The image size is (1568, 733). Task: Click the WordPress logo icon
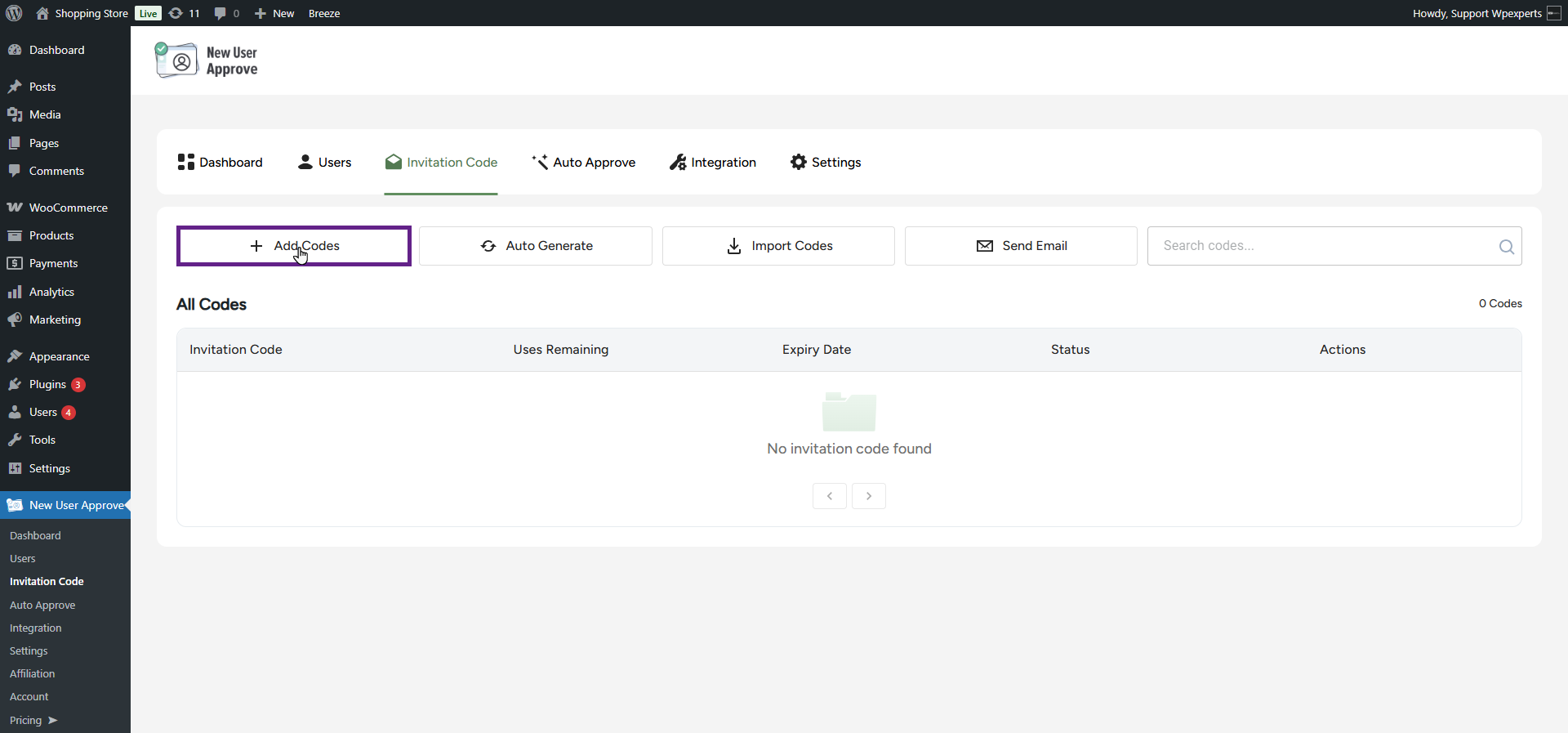coord(14,13)
